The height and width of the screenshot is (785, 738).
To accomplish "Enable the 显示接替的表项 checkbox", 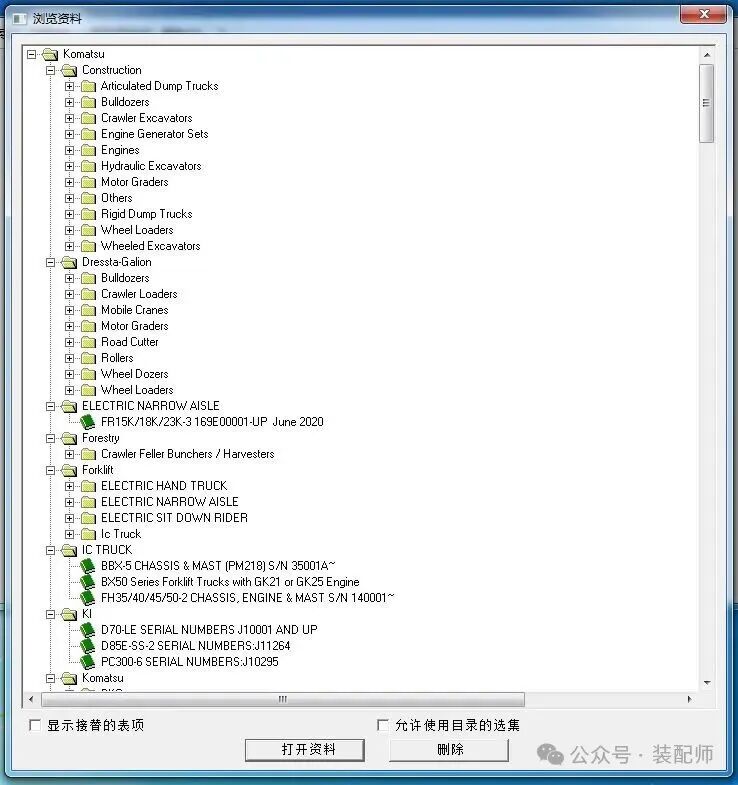I will tap(35, 724).
